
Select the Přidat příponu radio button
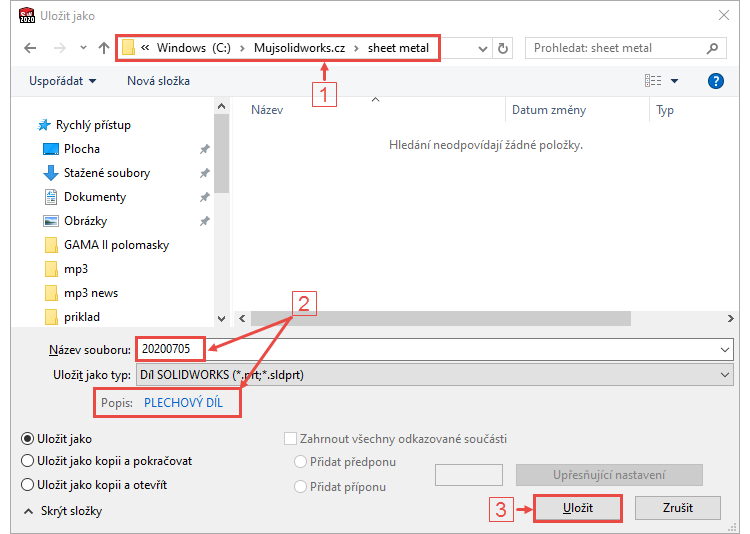point(300,487)
